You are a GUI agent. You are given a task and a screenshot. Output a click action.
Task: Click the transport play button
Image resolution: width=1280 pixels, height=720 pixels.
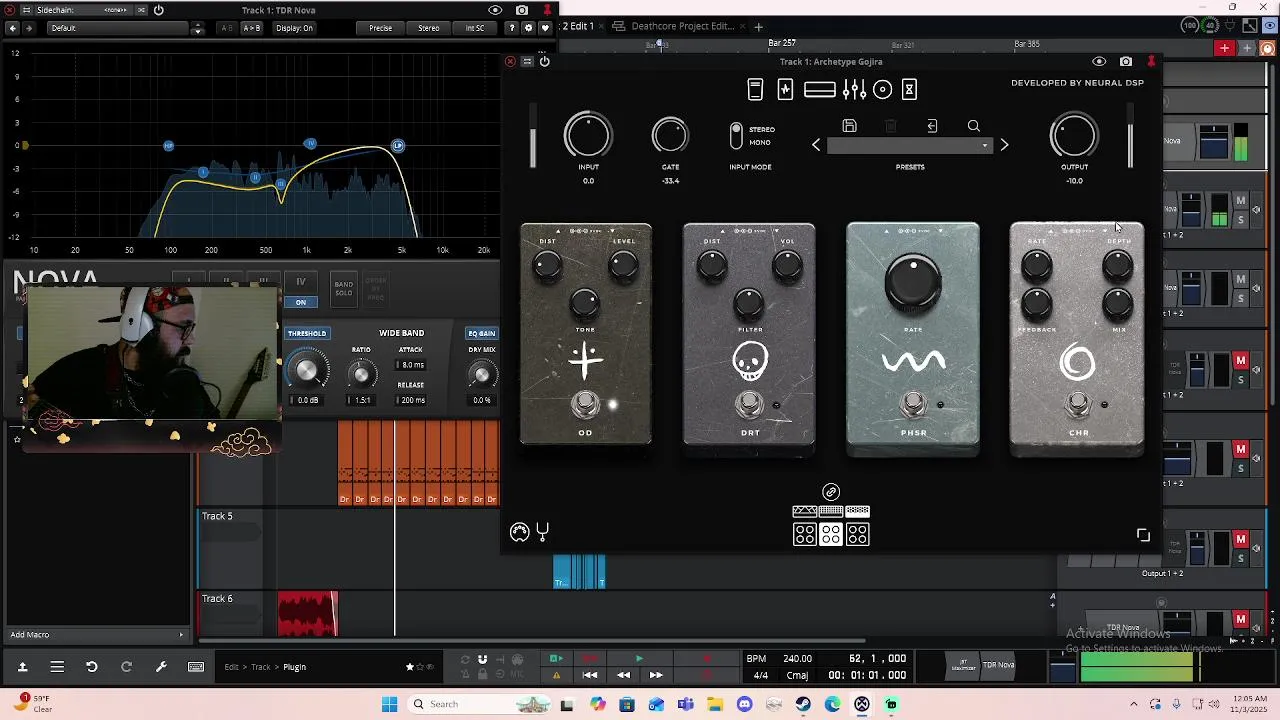coord(639,659)
